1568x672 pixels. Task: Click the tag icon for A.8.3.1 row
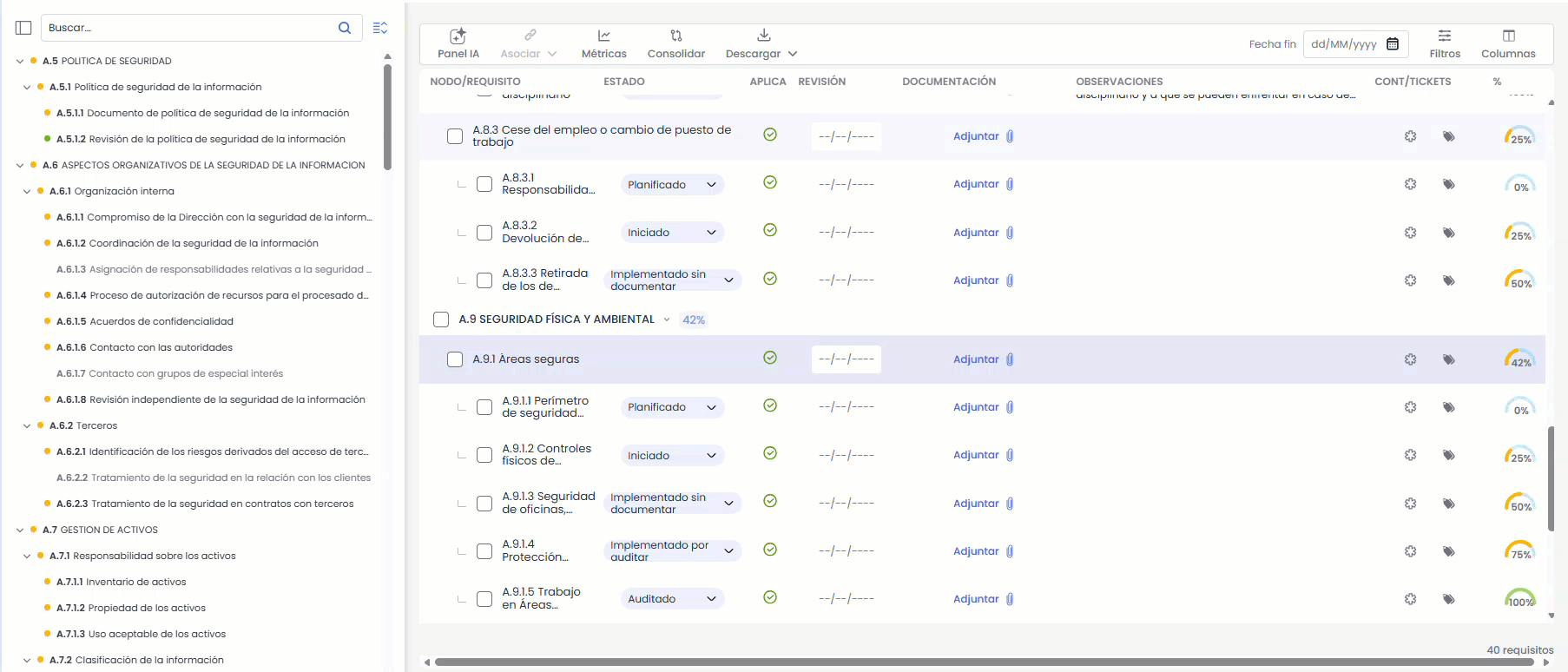click(x=1448, y=184)
